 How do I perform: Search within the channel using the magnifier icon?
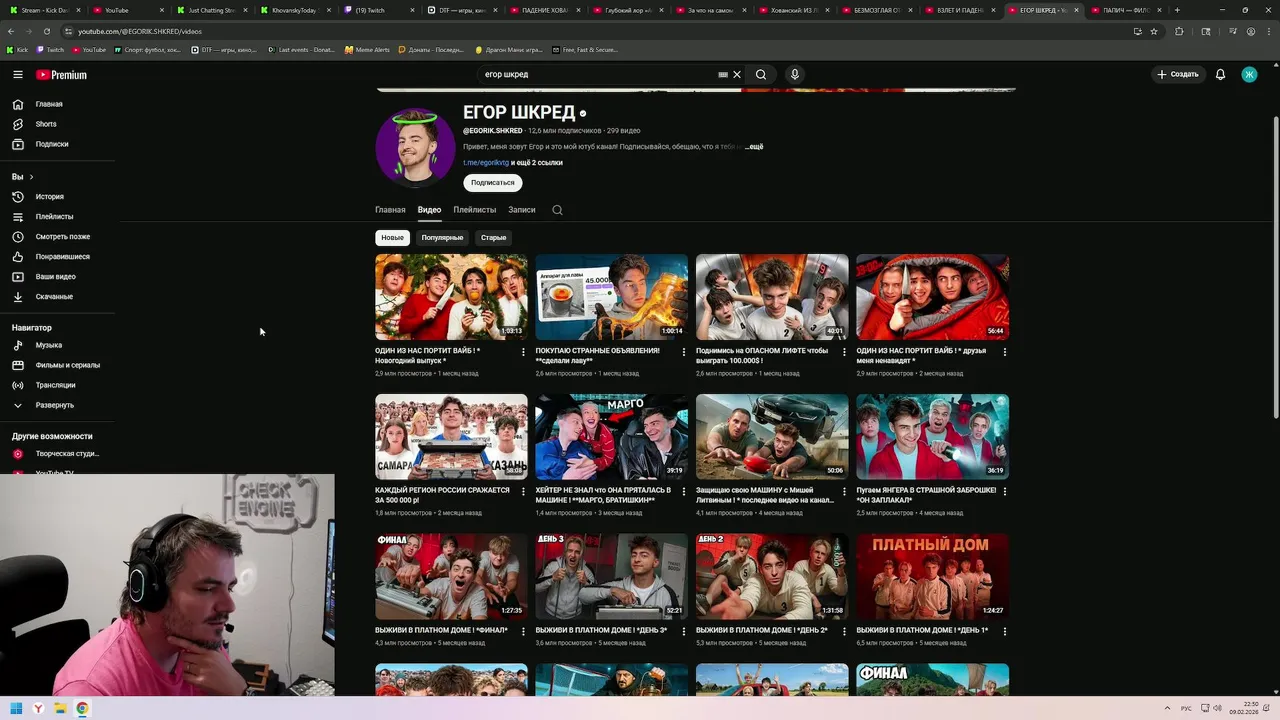point(557,210)
